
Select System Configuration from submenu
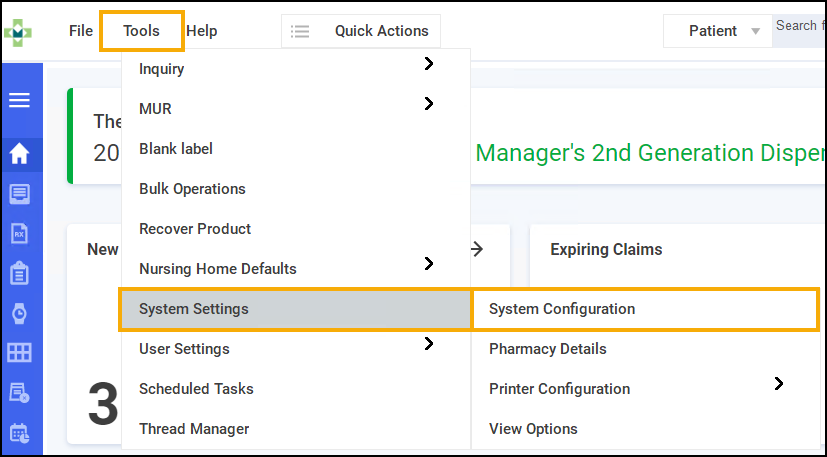coord(562,309)
